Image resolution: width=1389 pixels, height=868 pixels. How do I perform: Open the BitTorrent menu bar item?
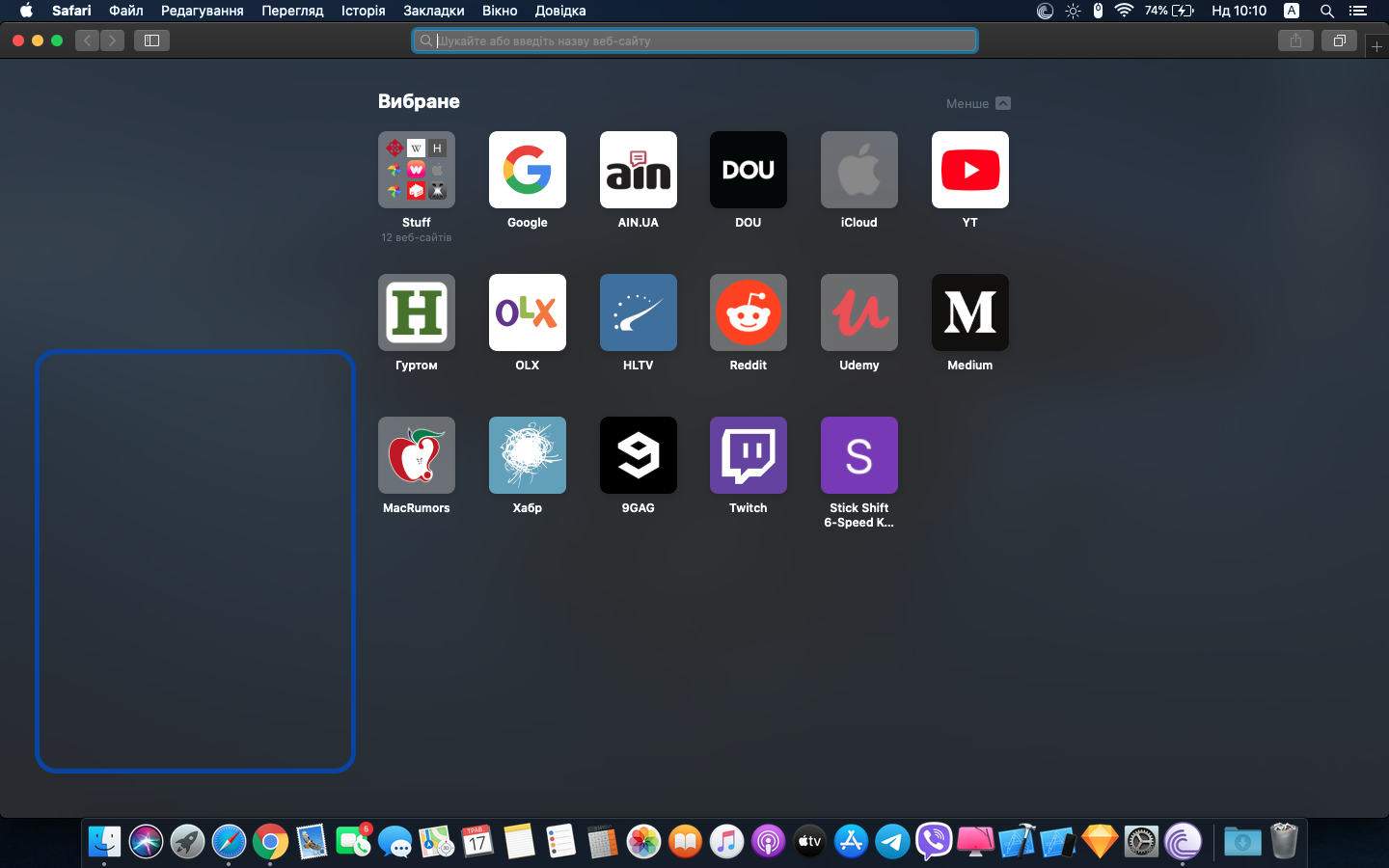(x=1045, y=11)
